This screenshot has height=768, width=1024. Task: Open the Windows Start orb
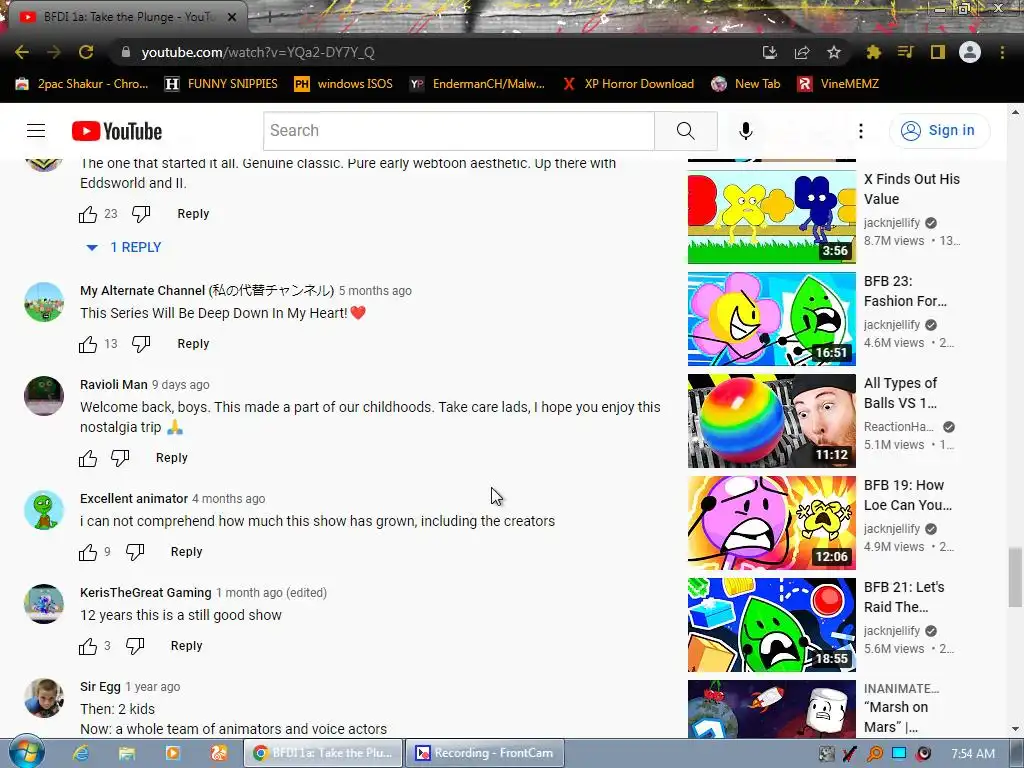point(26,753)
